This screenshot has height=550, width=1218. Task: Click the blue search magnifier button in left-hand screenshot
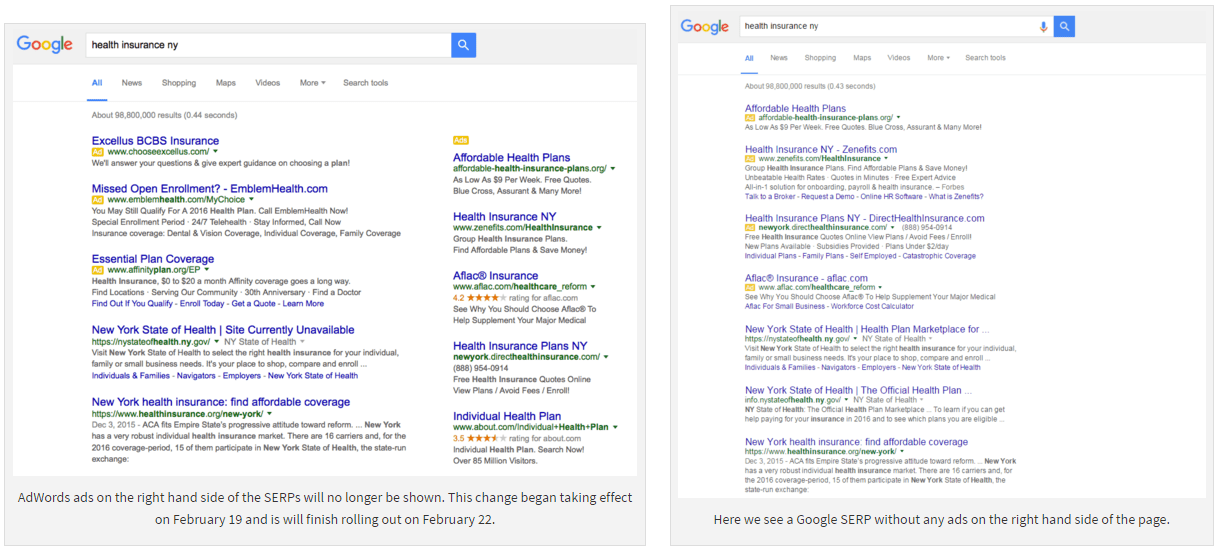463,45
